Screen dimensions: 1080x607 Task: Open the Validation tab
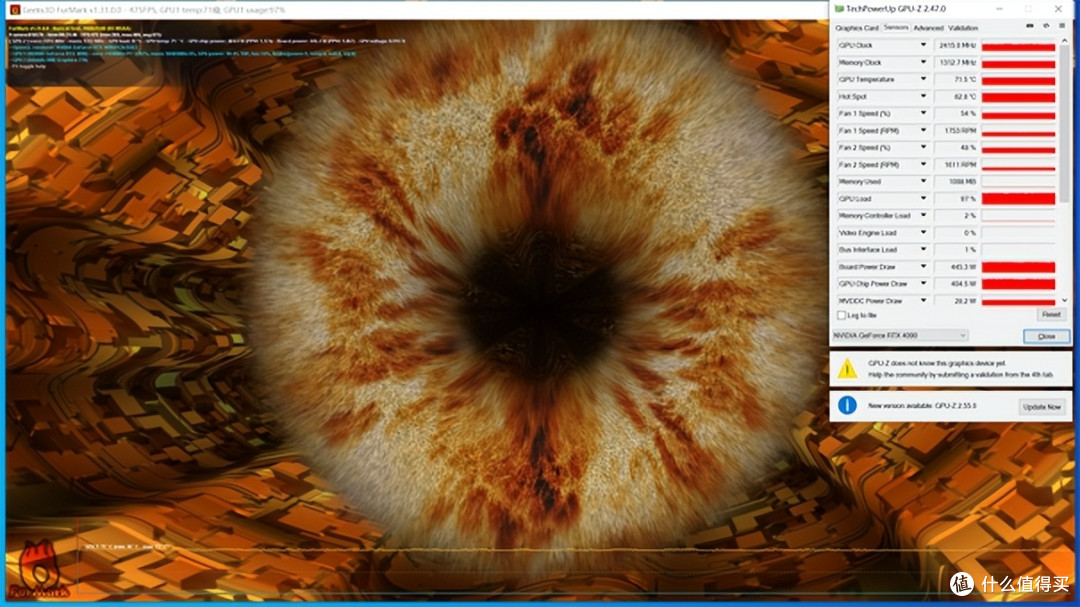[x=963, y=28]
